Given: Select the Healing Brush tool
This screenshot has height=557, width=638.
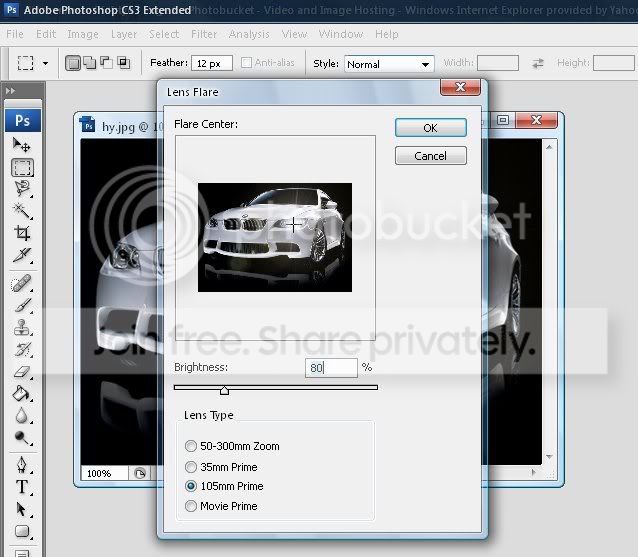Looking at the screenshot, I should tap(22, 284).
